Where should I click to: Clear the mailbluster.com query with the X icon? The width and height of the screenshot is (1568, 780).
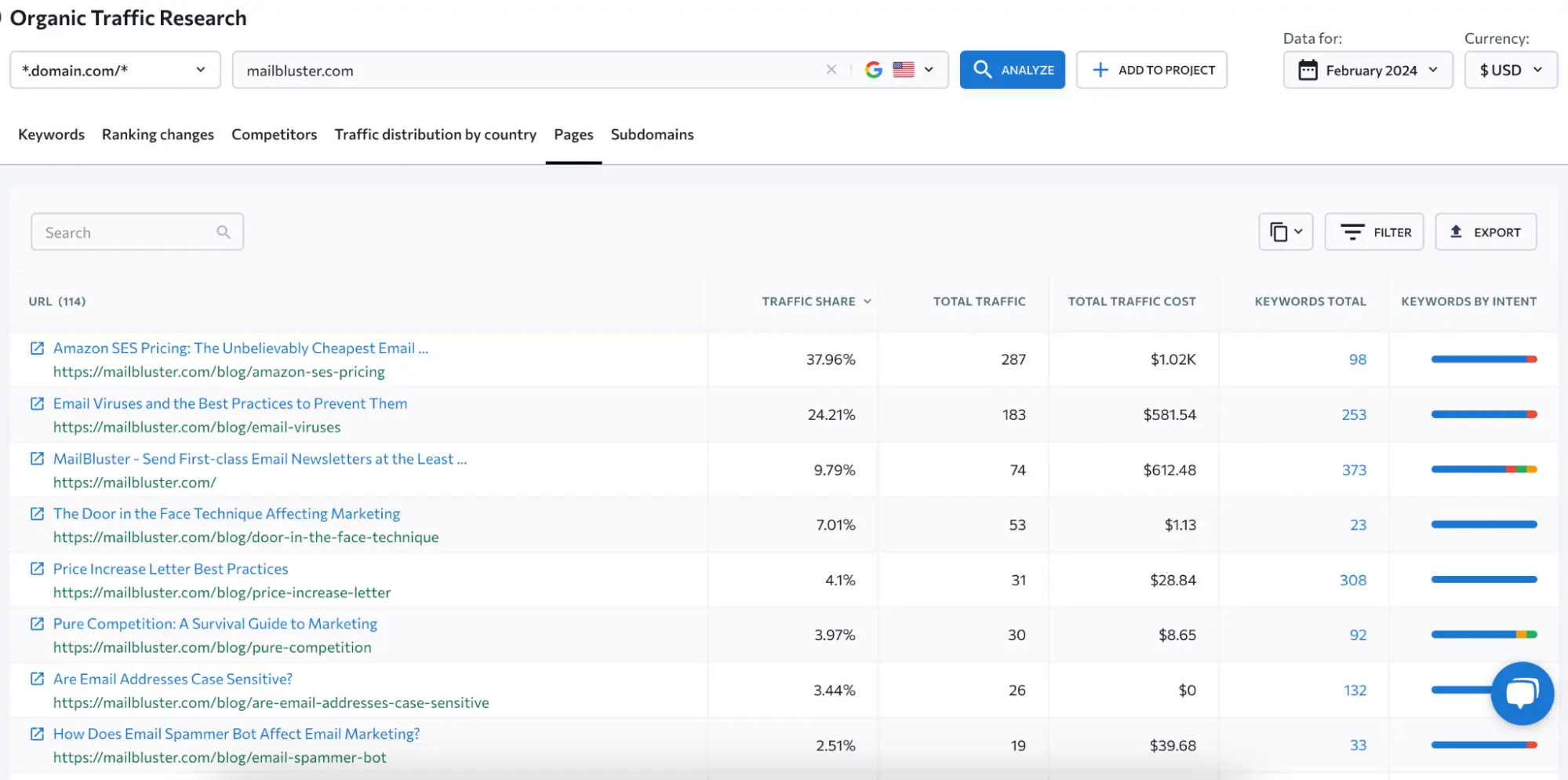coord(831,70)
